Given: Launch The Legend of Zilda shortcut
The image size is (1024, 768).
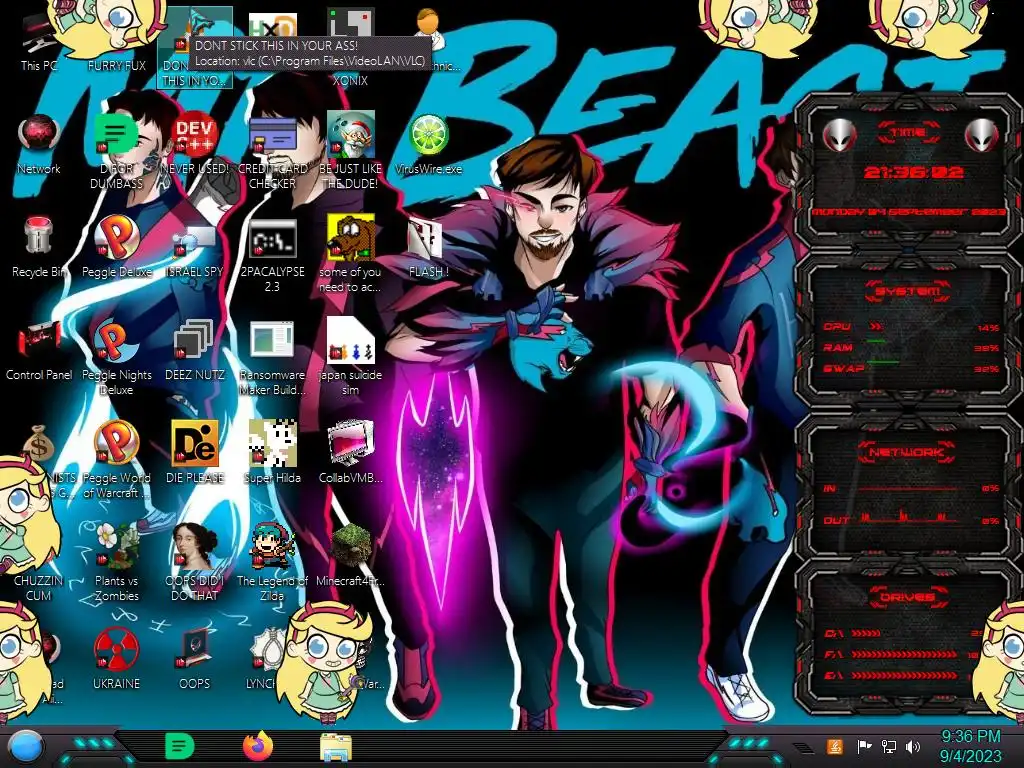Looking at the screenshot, I should click(272, 563).
